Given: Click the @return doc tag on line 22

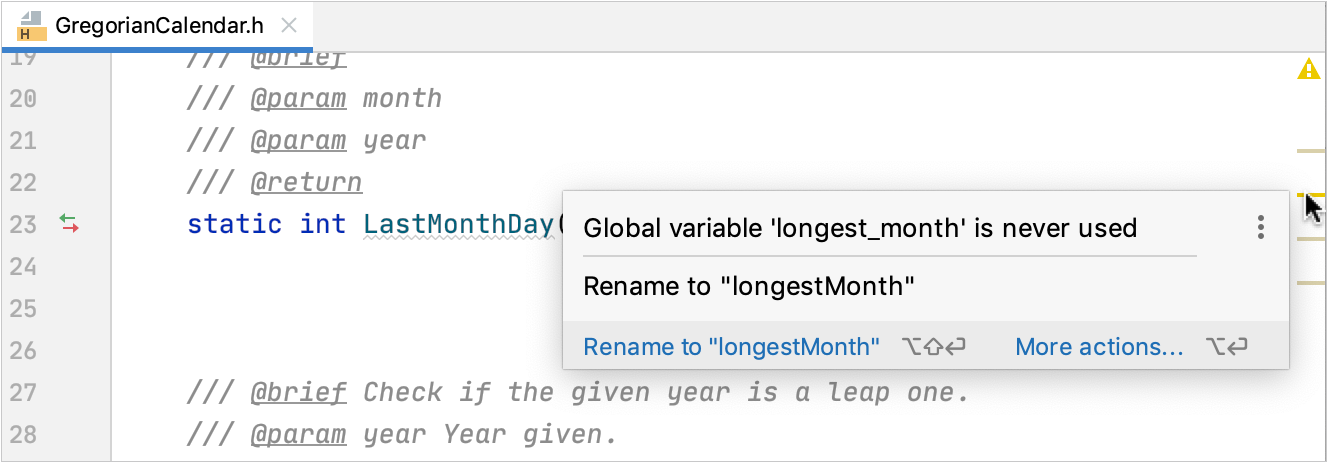Looking at the screenshot, I should [x=306, y=182].
